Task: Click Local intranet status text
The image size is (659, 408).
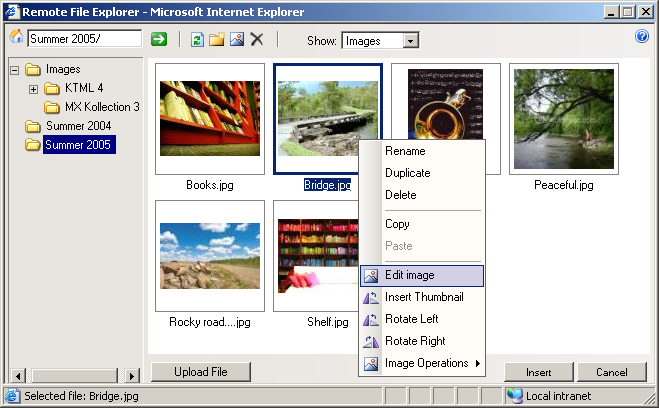Action: (x=559, y=396)
